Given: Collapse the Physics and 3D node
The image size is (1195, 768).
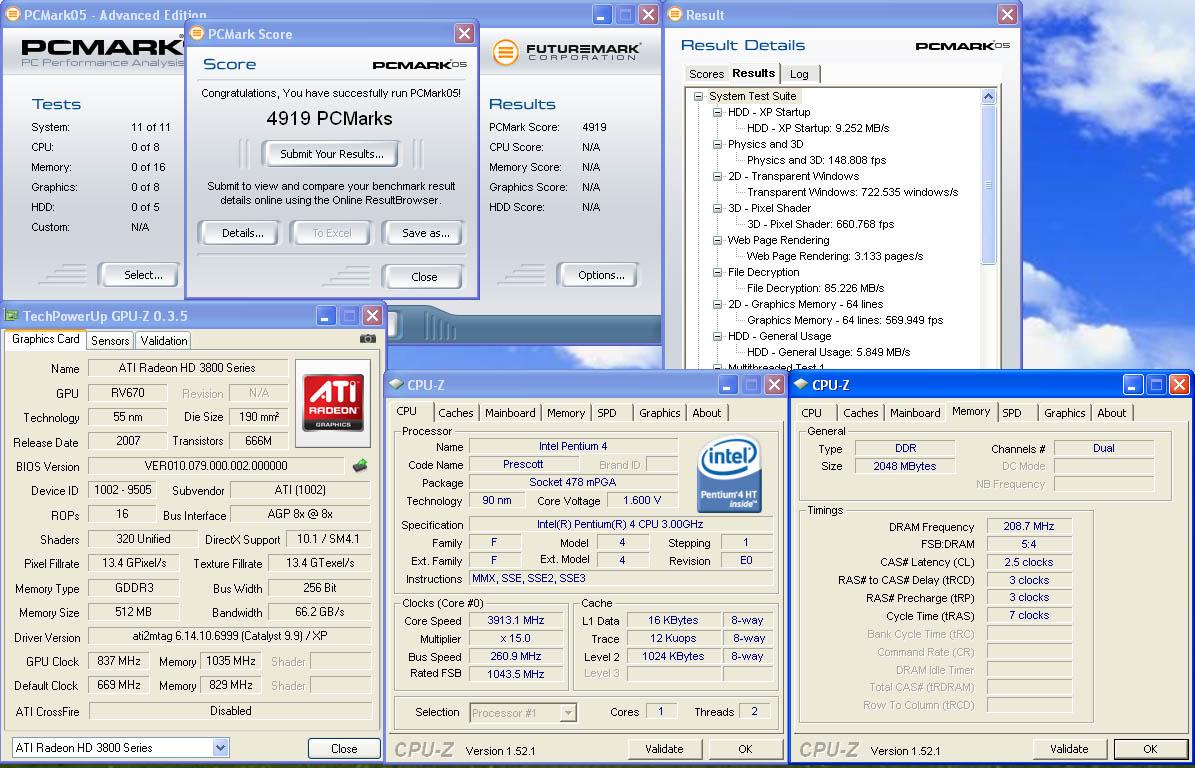Looking at the screenshot, I should coord(717,144).
